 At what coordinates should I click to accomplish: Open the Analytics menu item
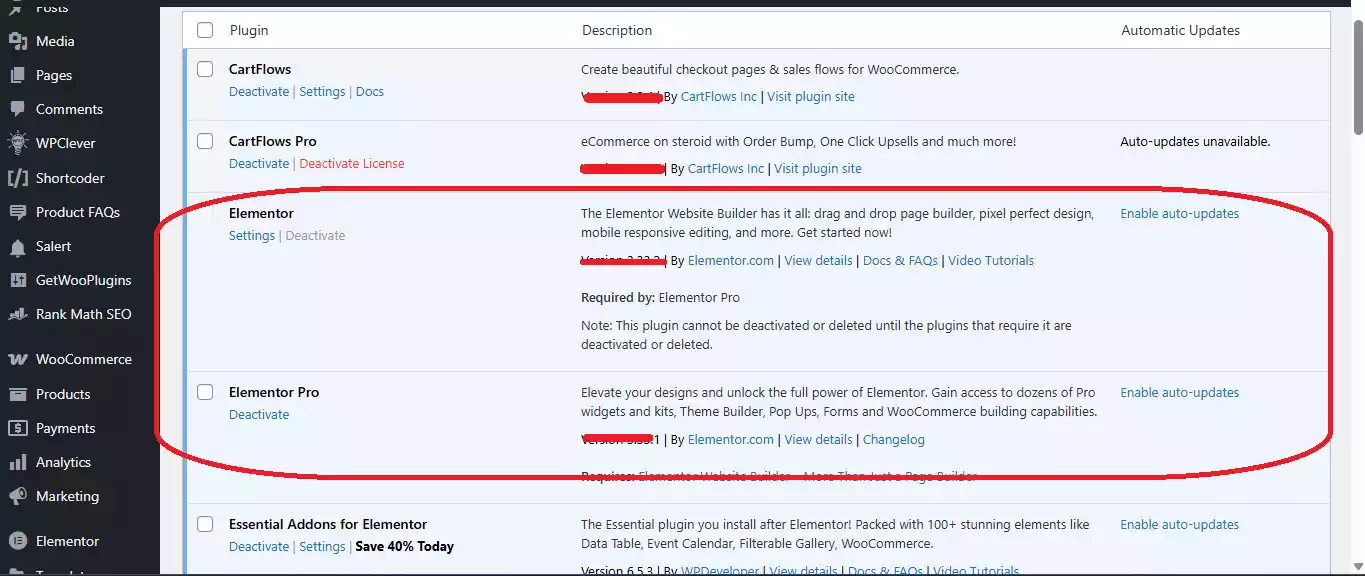coord(63,462)
